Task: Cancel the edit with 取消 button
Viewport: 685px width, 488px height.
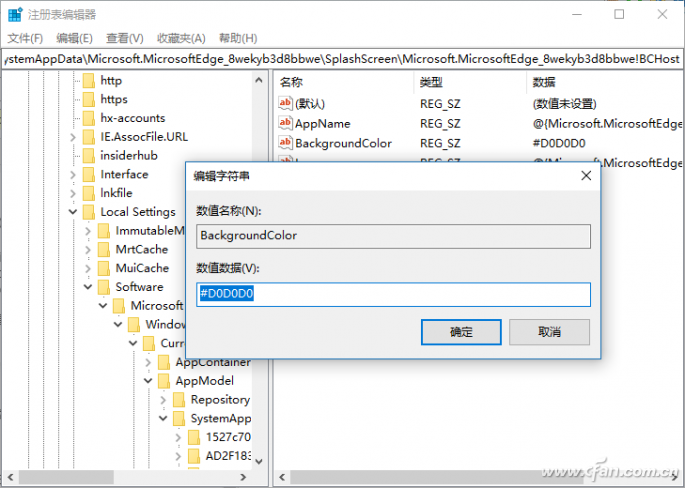Action: 549,332
